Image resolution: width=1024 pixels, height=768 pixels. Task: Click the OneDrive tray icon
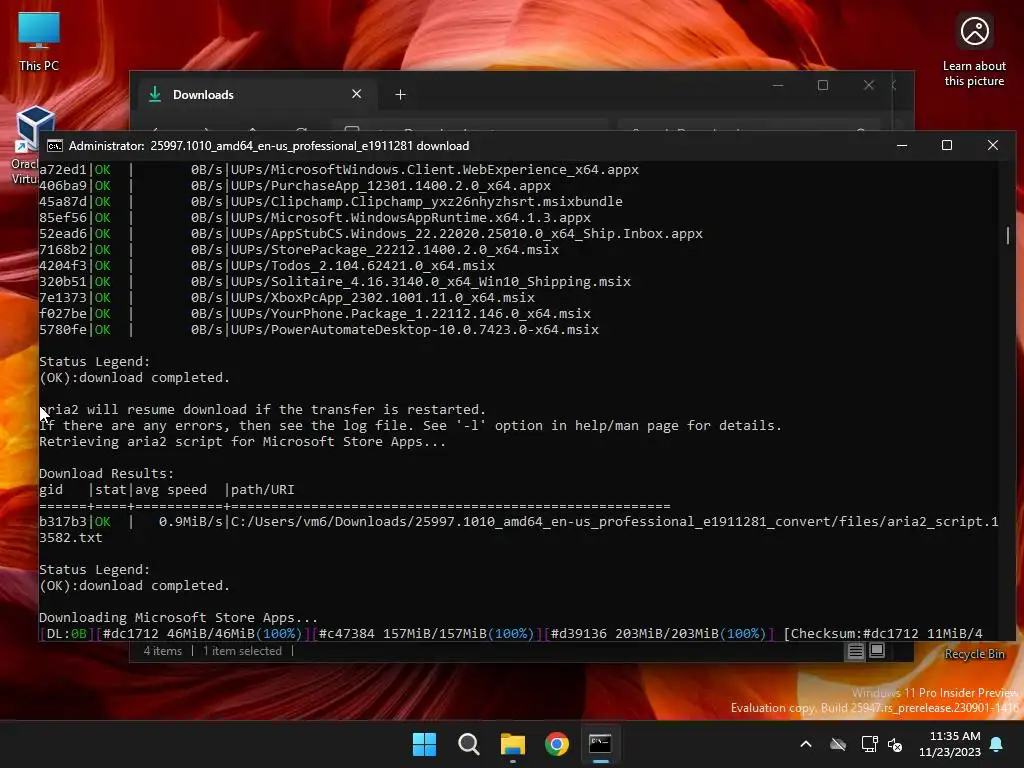tap(838, 744)
